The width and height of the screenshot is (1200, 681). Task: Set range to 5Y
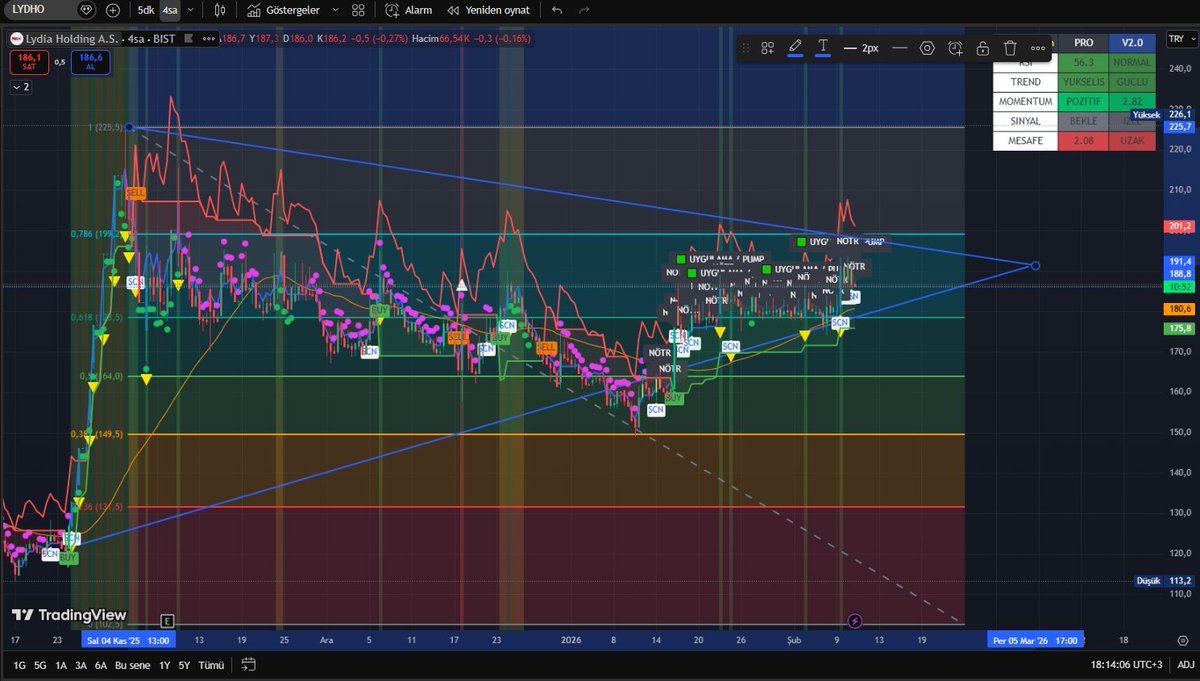point(183,665)
